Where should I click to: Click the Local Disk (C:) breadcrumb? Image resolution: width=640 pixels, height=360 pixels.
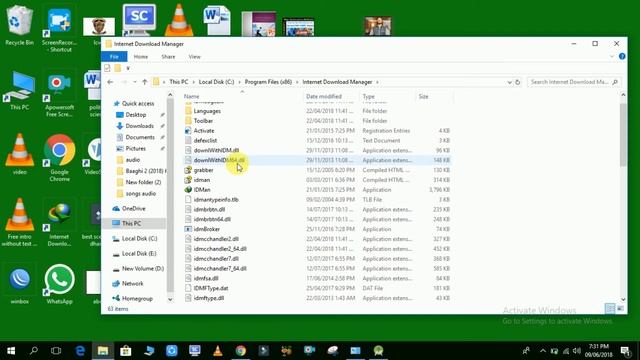click(x=216, y=82)
